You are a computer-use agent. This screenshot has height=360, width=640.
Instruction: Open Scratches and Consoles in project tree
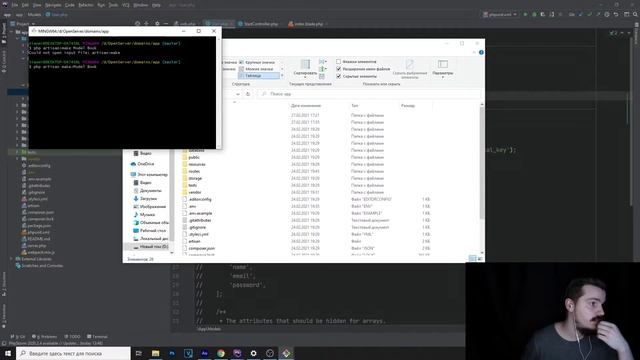[x=39, y=266]
